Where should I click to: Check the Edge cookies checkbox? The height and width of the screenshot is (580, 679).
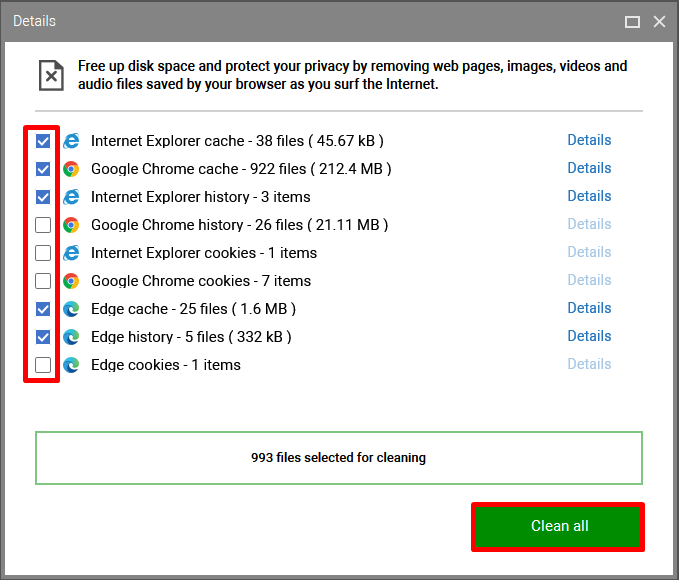click(43, 365)
